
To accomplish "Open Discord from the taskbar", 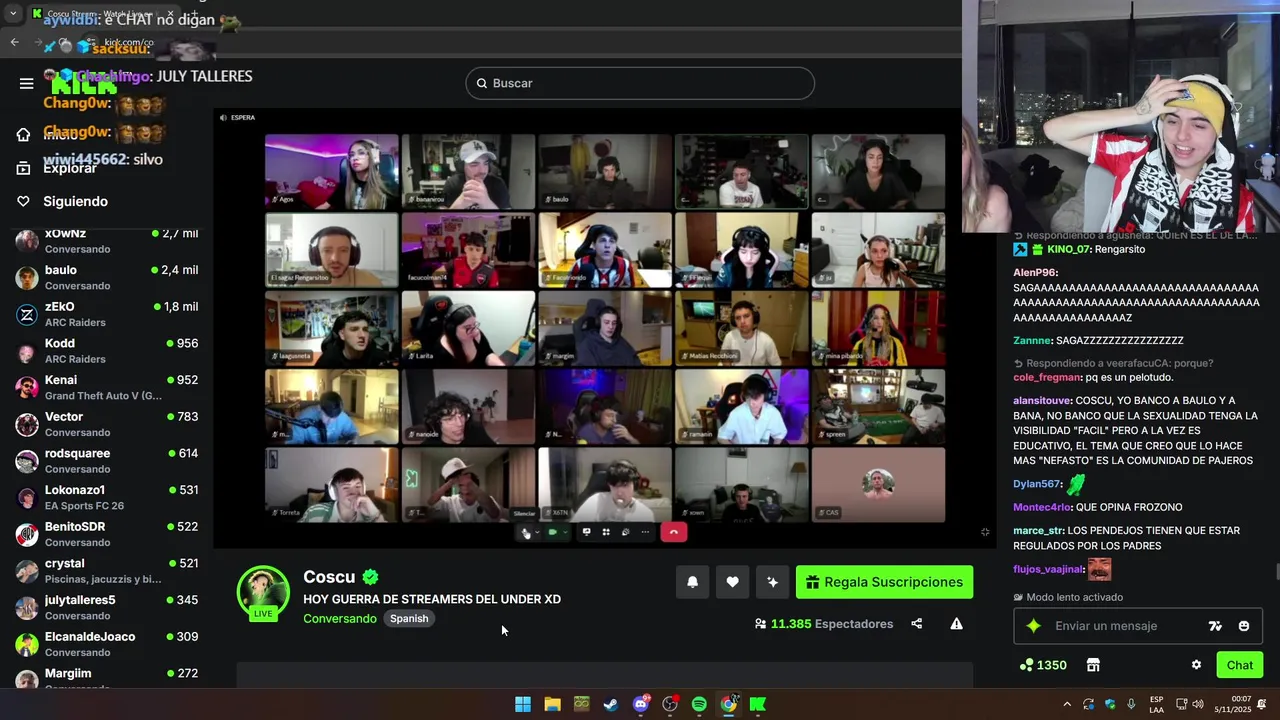I will click(641, 704).
